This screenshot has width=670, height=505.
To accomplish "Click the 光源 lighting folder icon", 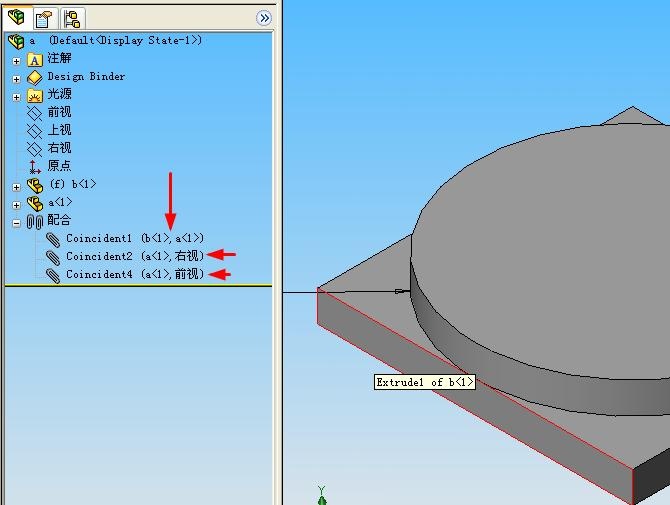I will point(35,96).
